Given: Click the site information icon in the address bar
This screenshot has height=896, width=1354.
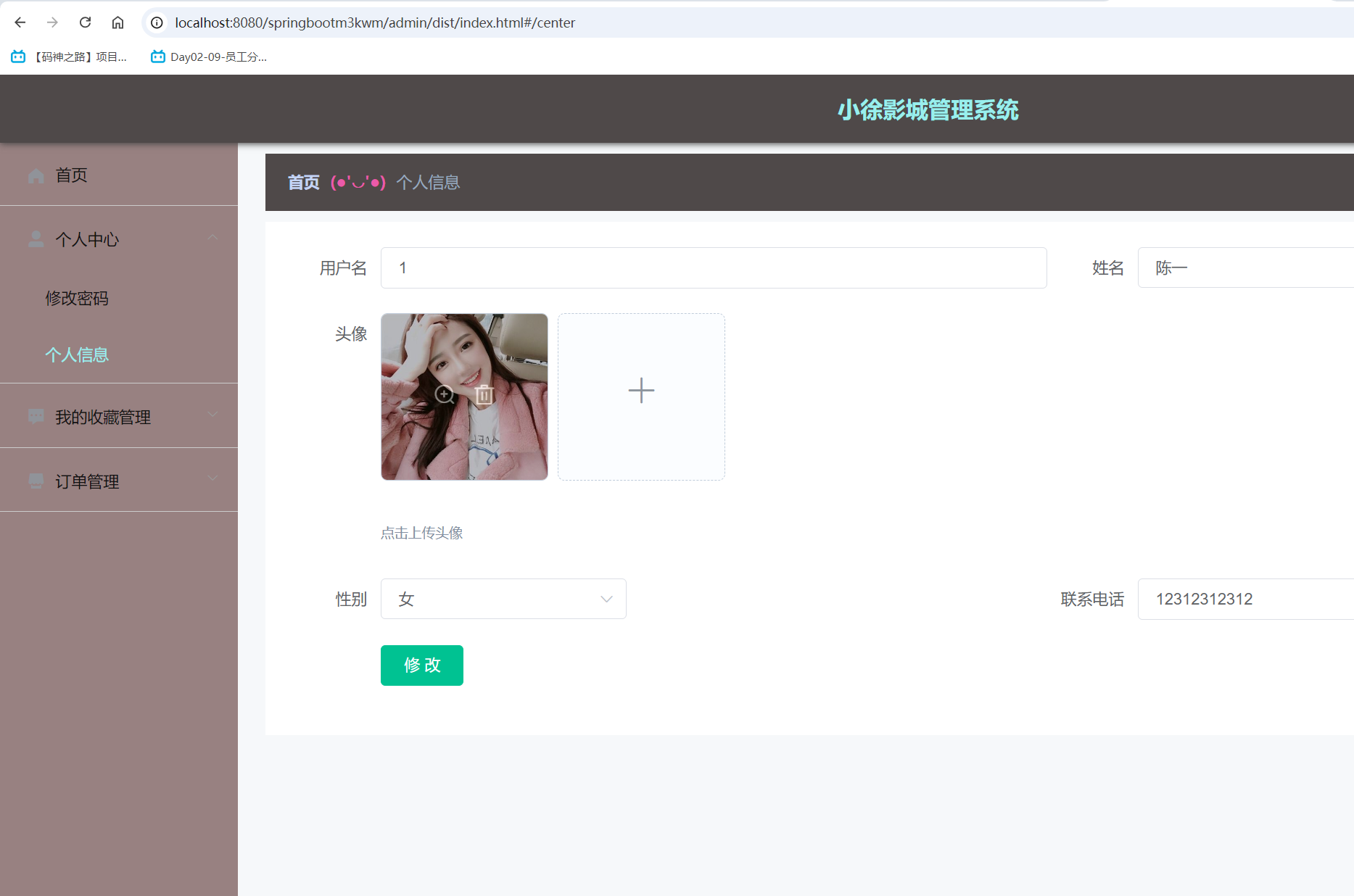Looking at the screenshot, I should pyautogui.click(x=157, y=22).
